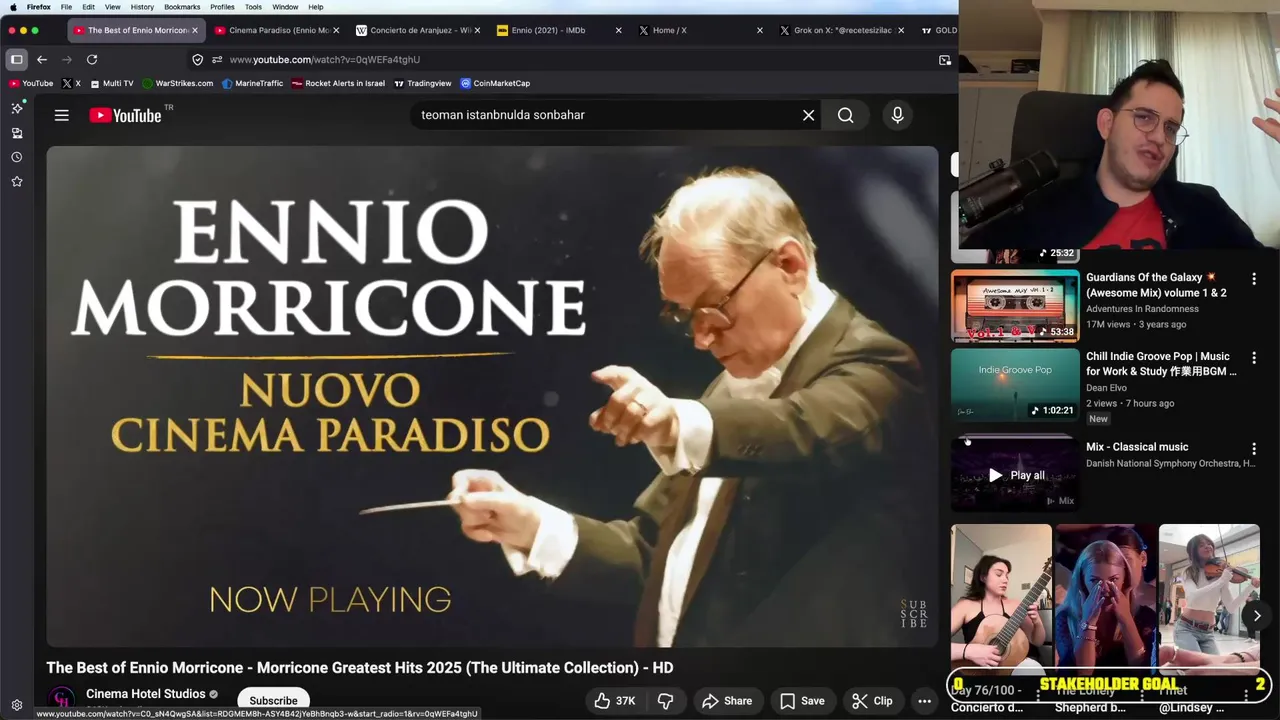Share the Ennio Morricone video

pos(727,701)
